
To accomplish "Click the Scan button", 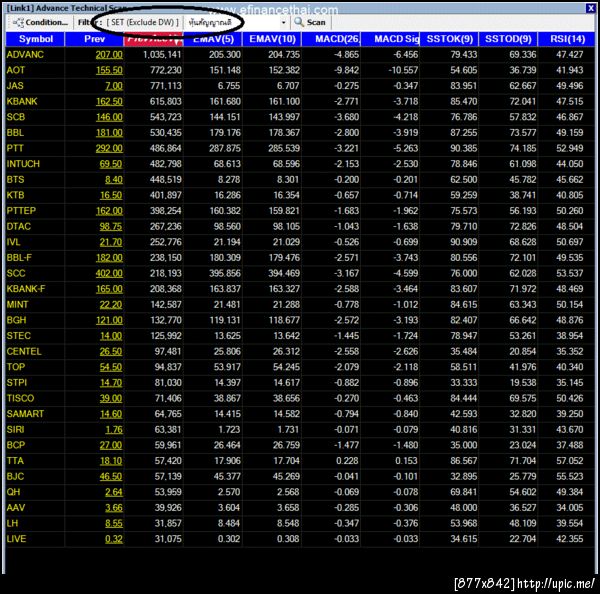I will [x=310, y=23].
